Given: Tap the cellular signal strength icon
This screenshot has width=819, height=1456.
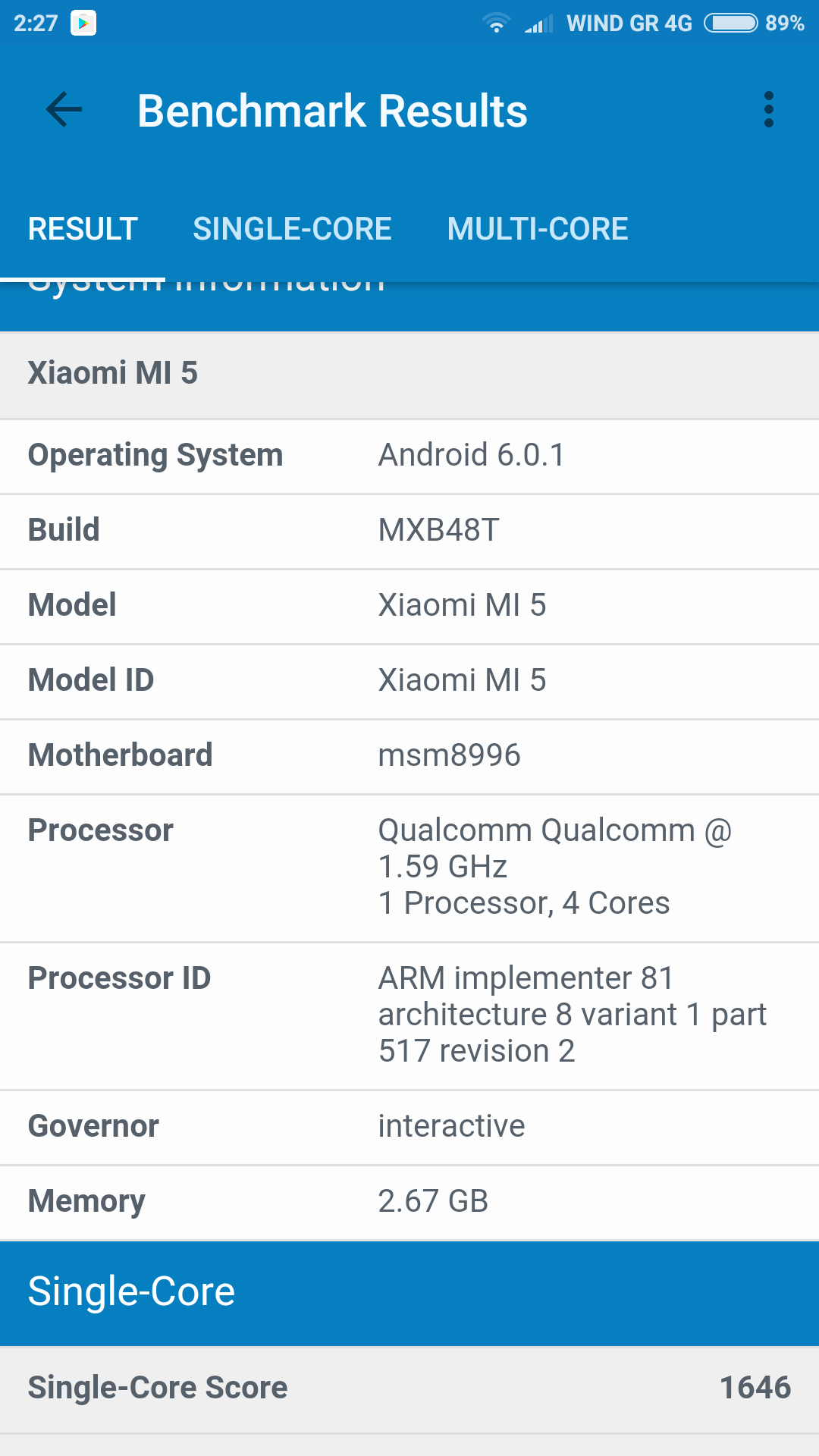Looking at the screenshot, I should 538,25.
